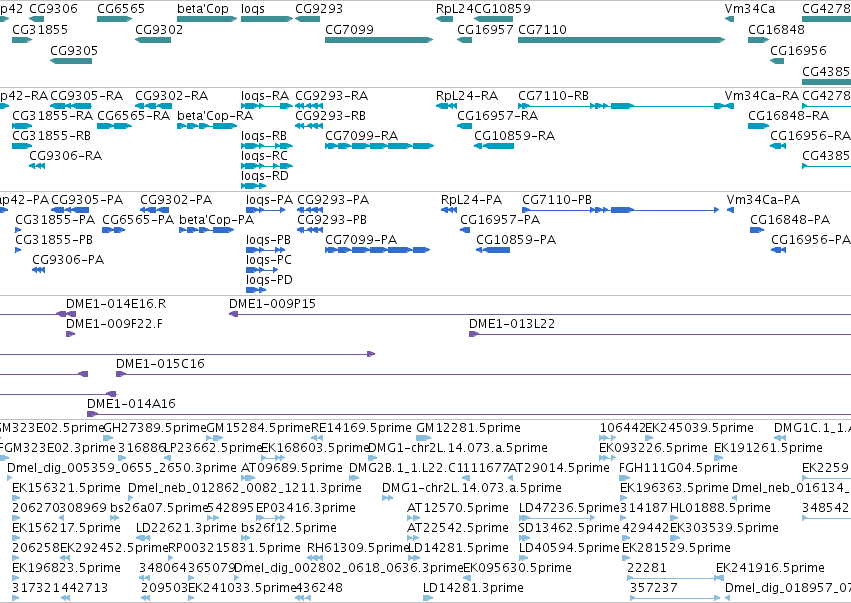Click the CG31855-RB transcript label
The image size is (851, 603).
[52, 136]
